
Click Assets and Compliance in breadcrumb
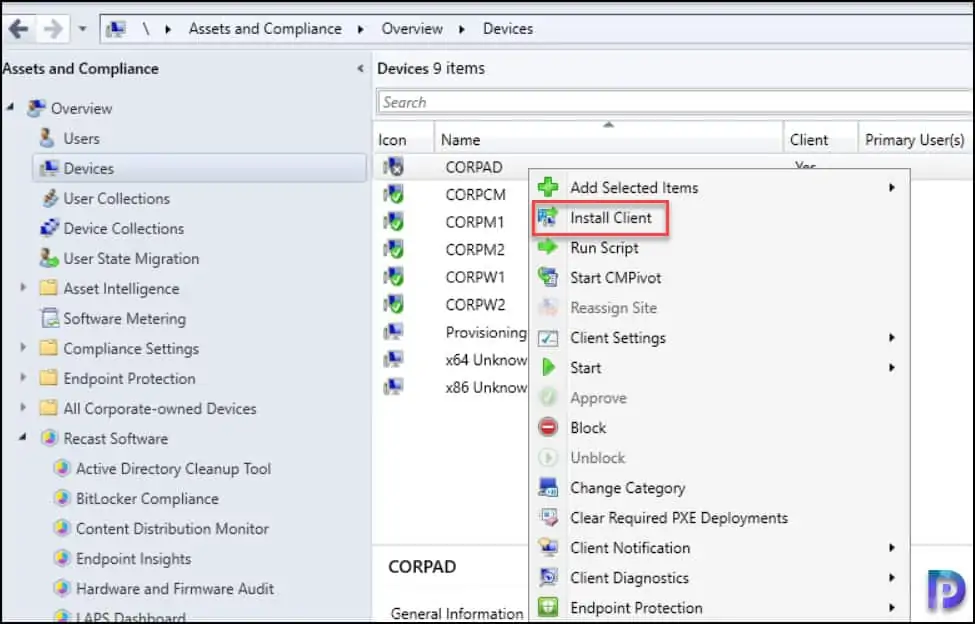pos(265,29)
